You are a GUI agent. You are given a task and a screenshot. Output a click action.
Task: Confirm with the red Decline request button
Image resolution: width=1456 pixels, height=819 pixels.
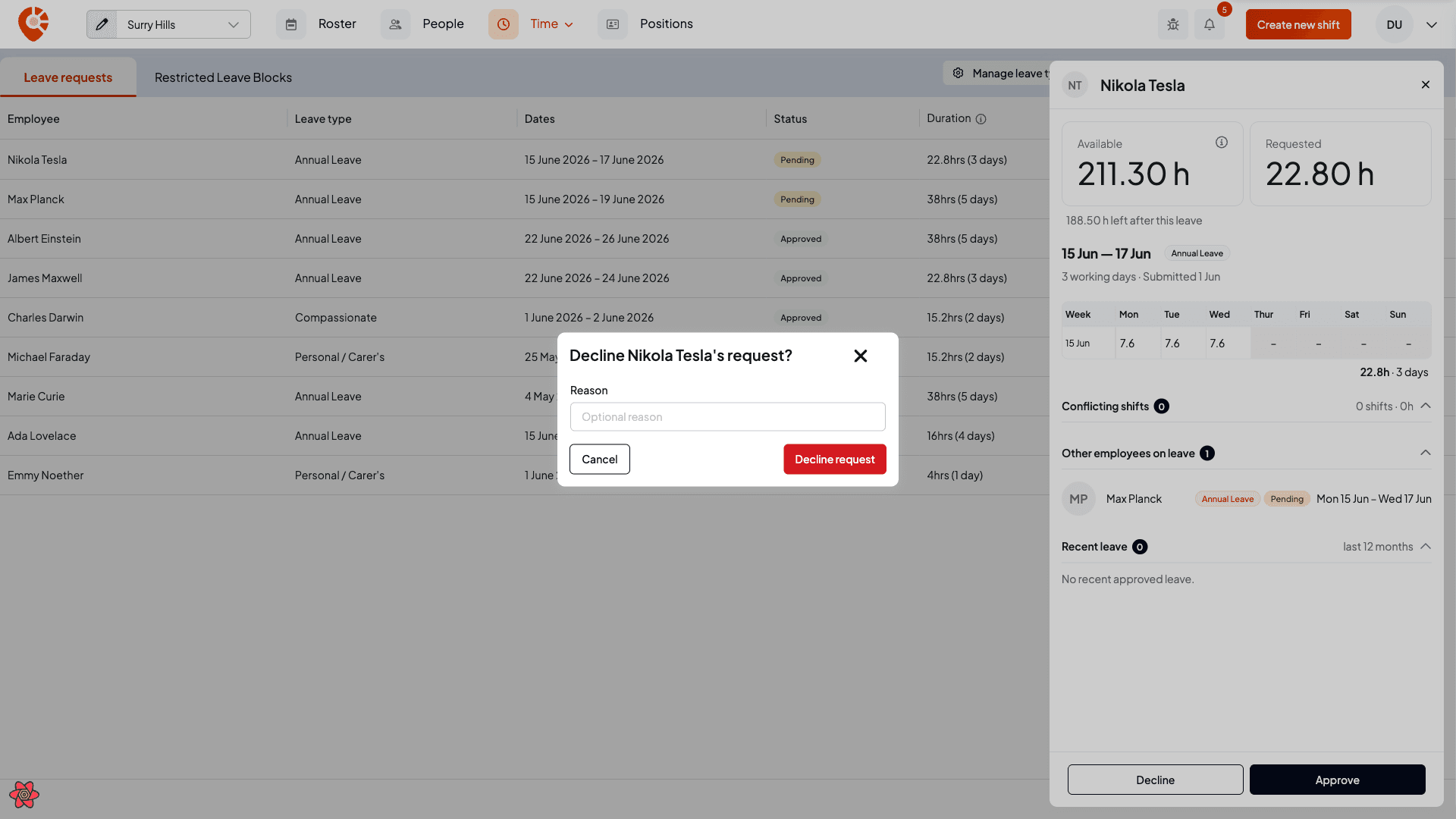(x=834, y=460)
